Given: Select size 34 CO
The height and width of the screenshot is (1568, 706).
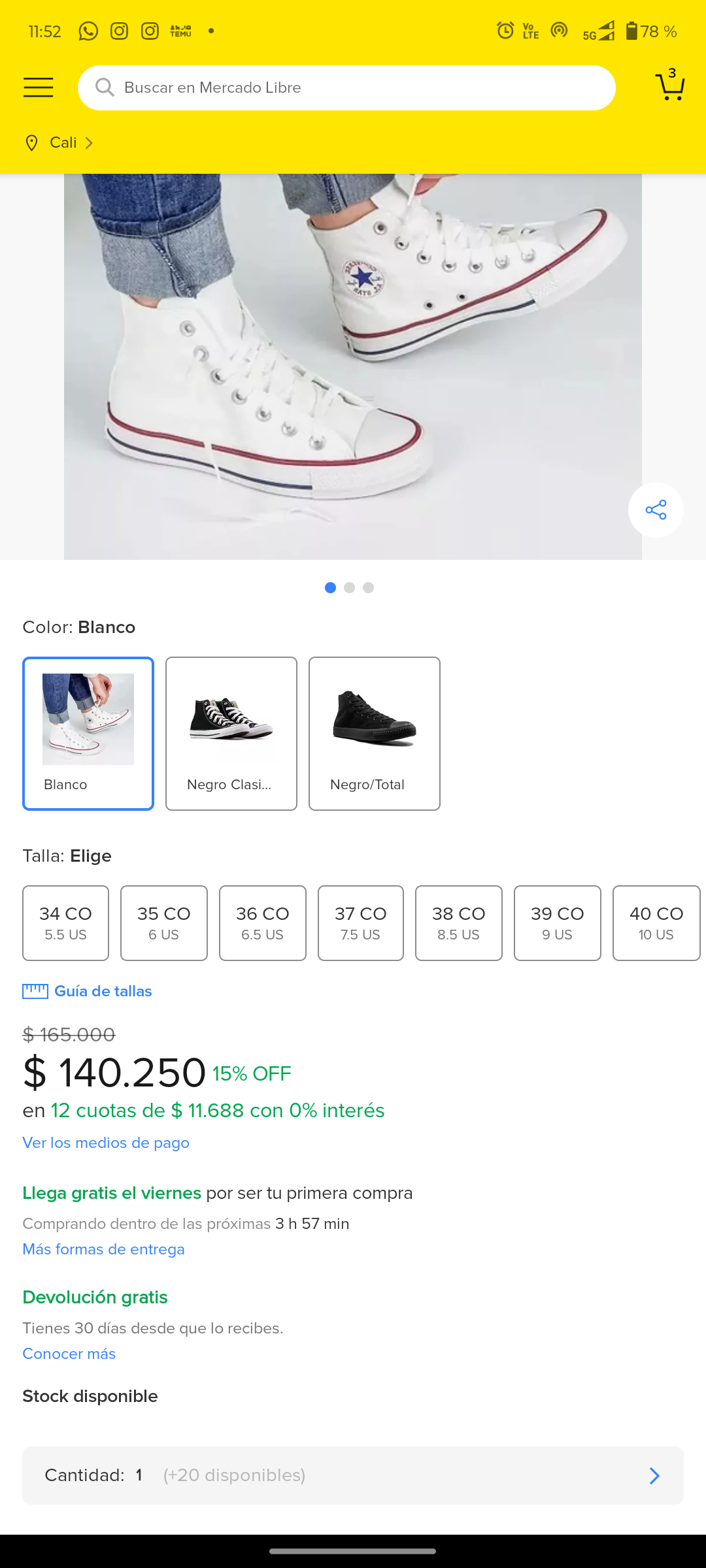Looking at the screenshot, I should click(x=65, y=923).
